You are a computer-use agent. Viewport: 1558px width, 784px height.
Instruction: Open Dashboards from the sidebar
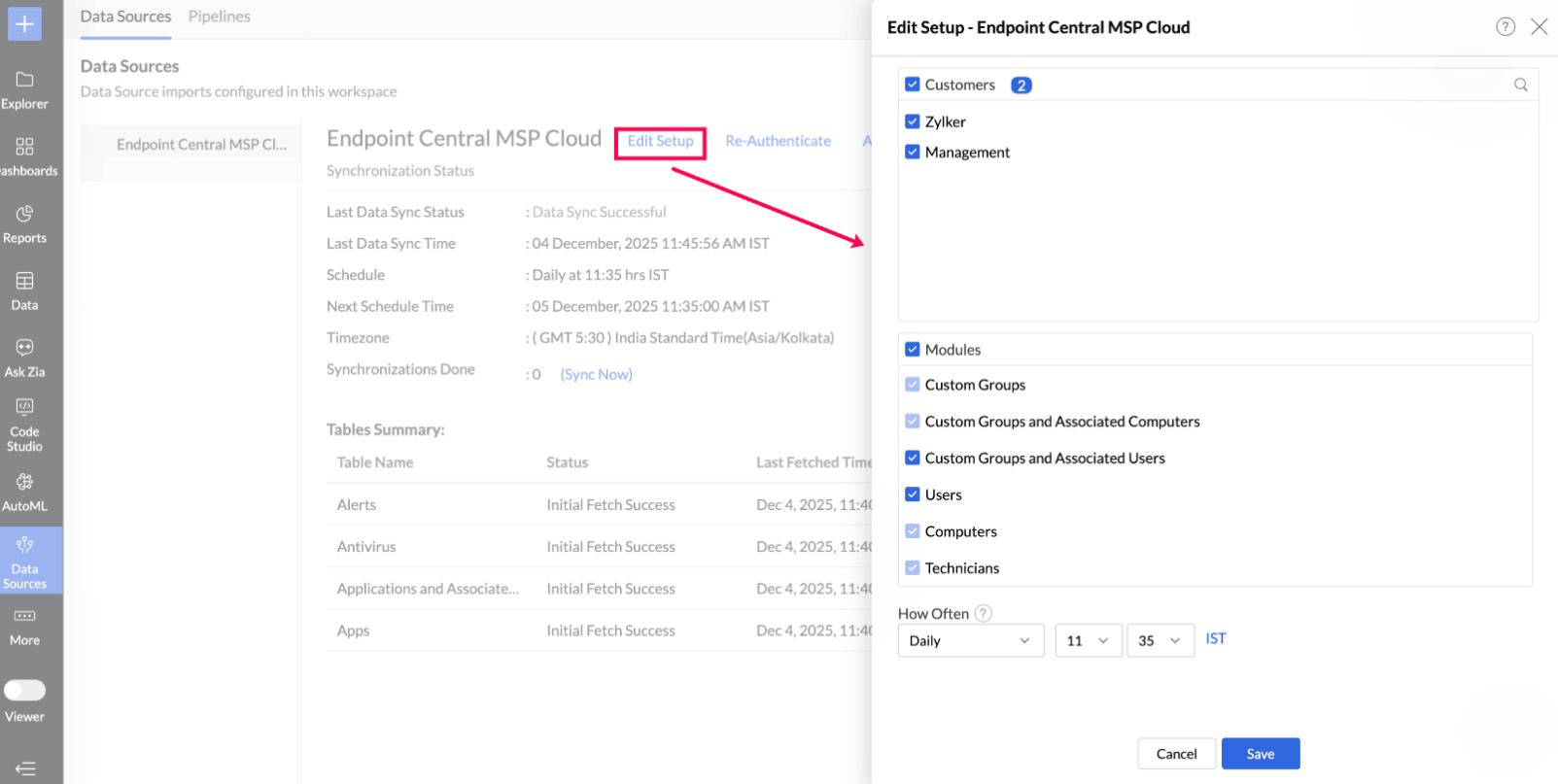click(x=24, y=156)
